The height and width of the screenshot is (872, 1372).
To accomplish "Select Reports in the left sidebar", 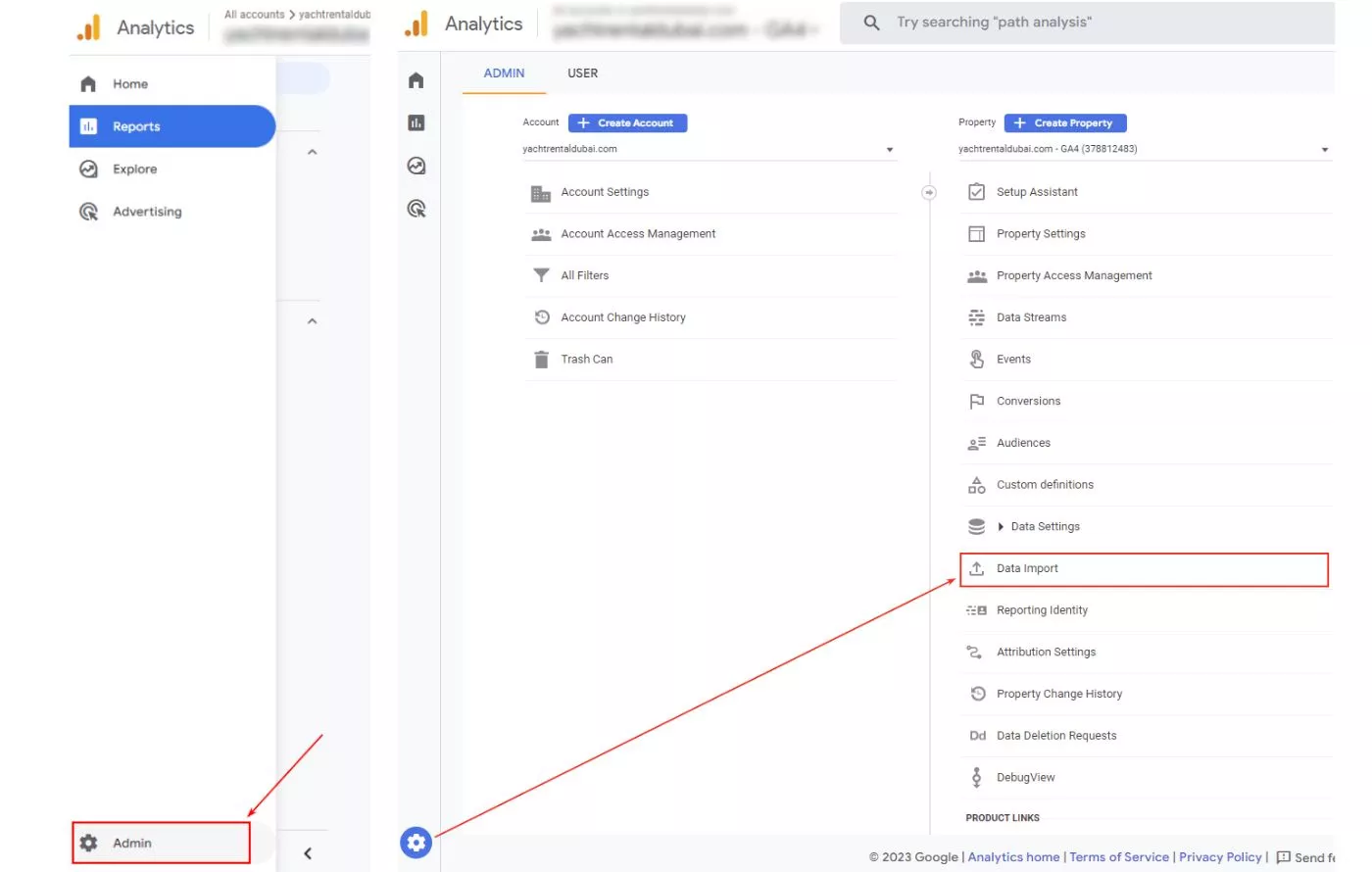I will (x=171, y=126).
